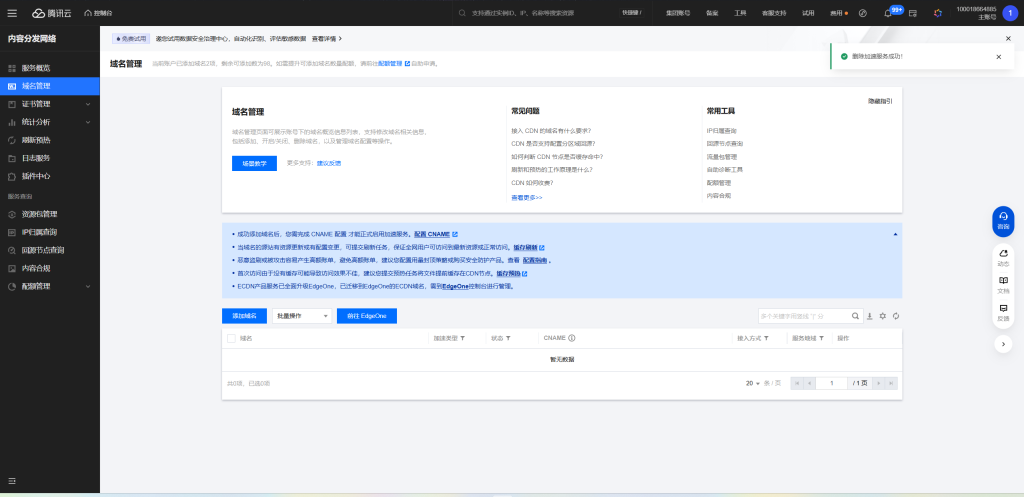Open the 接入方式 column filter
This screenshot has width=1024, height=497.
tap(766, 339)
